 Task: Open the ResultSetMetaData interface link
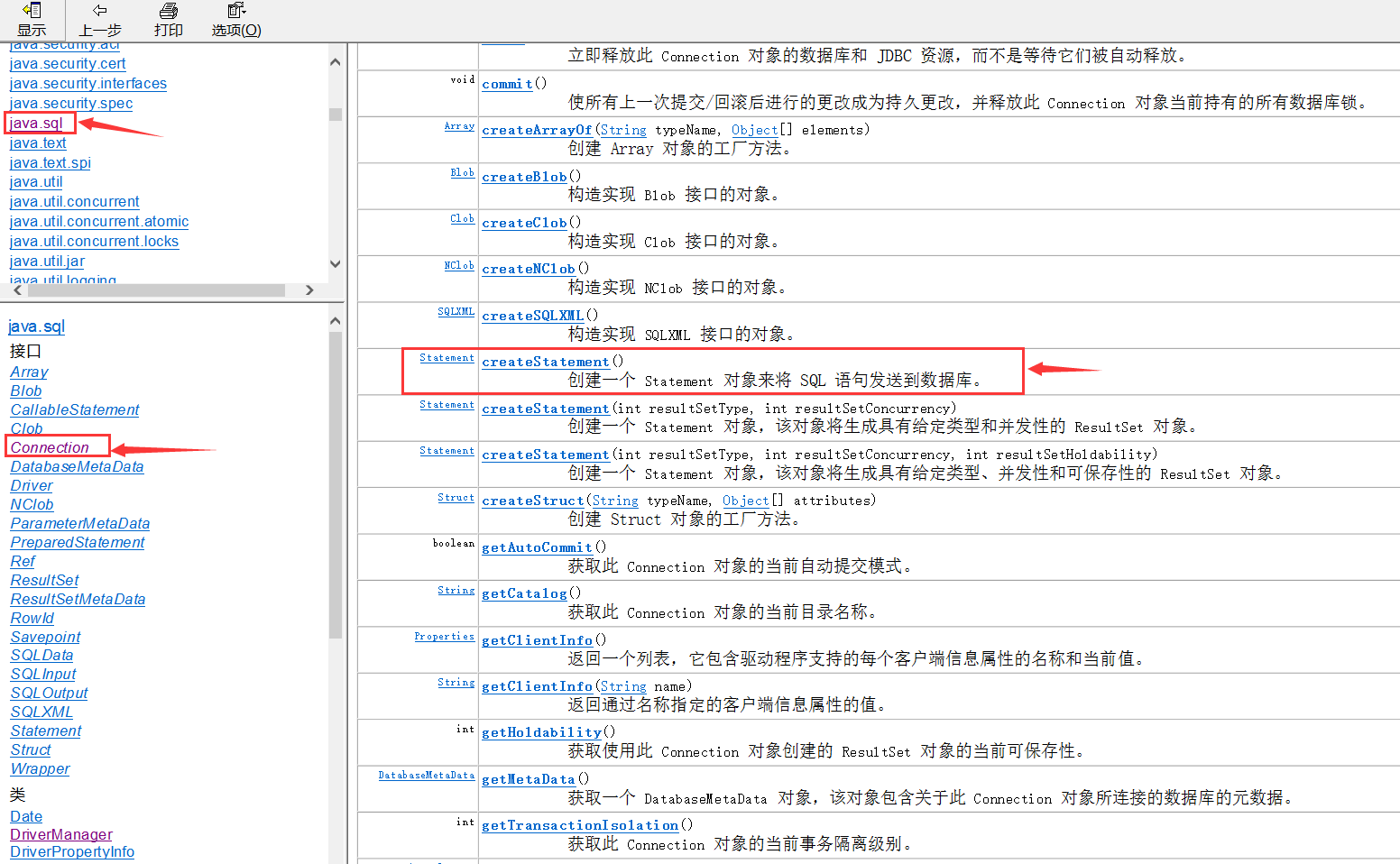pyautogui.click(x=78, y=600)
